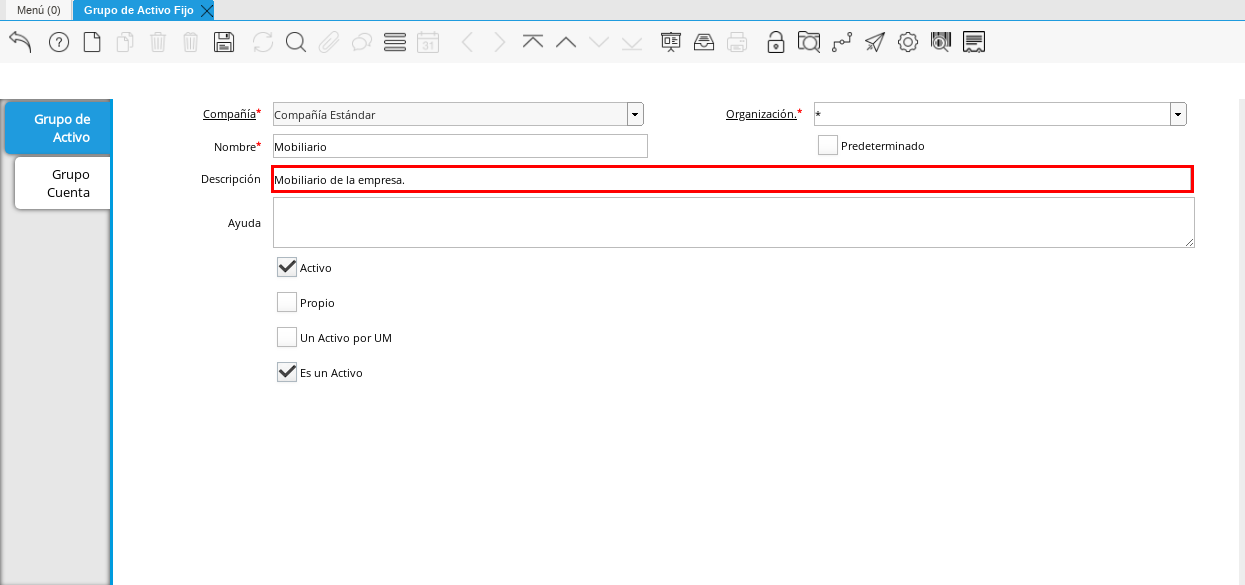Expand the Organización dropdown arrow

(1179, 115)
